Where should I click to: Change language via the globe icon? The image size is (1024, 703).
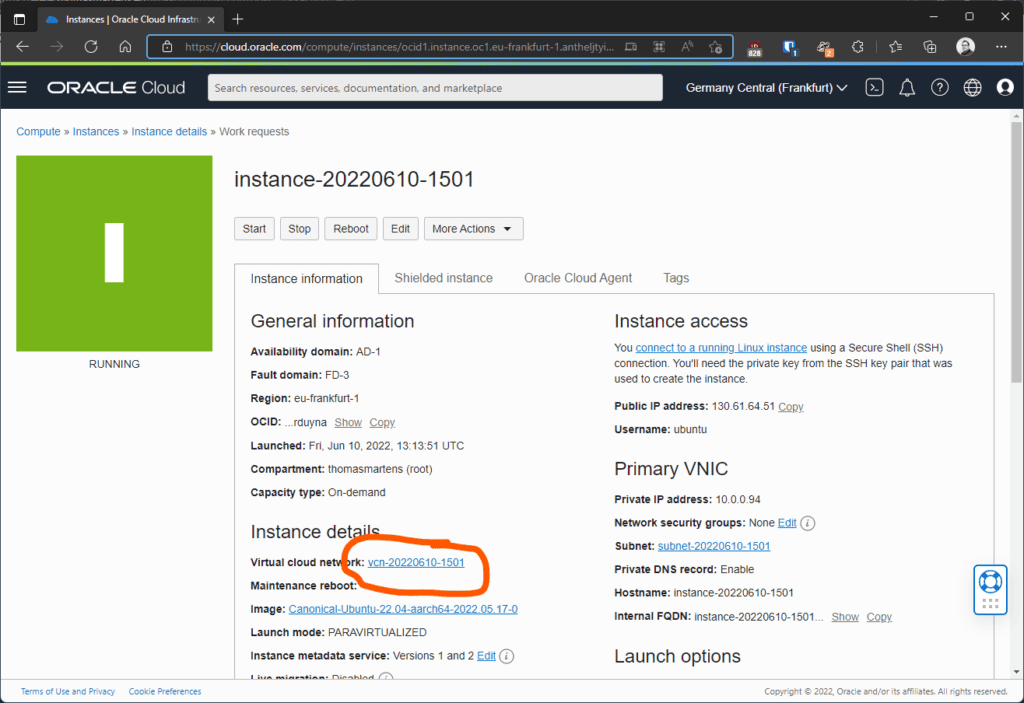pos(972,87)
